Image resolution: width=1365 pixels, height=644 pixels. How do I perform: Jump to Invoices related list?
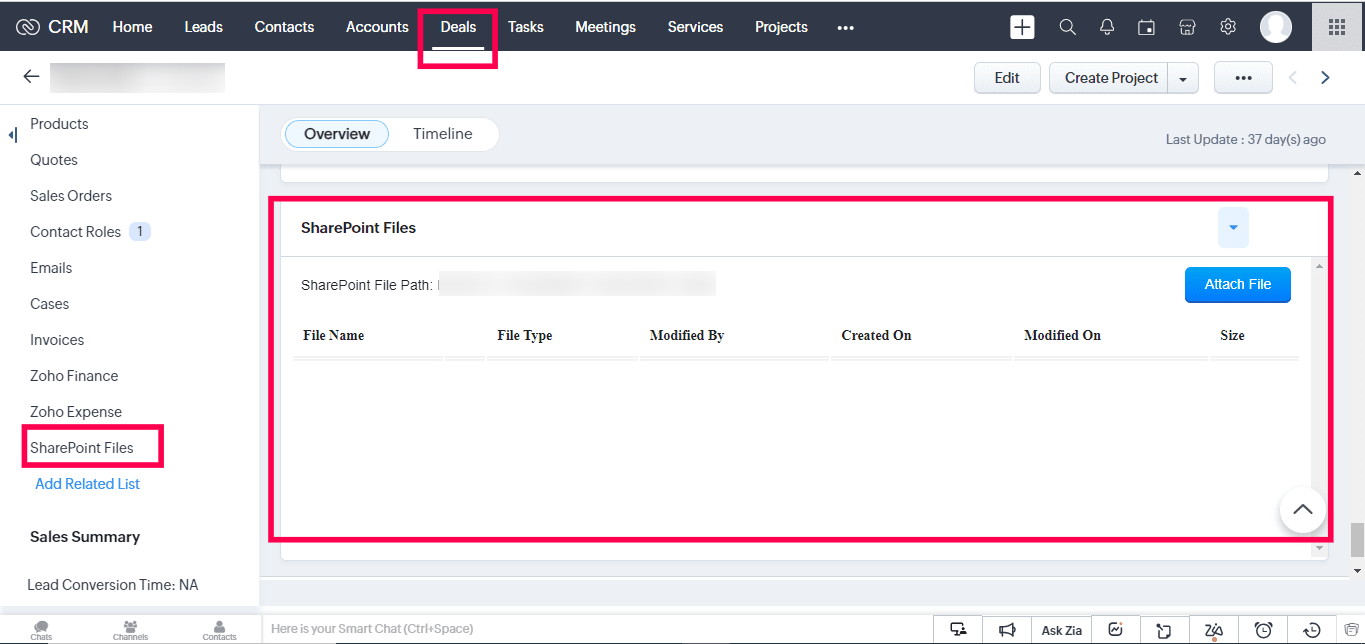tap(57, 340)
